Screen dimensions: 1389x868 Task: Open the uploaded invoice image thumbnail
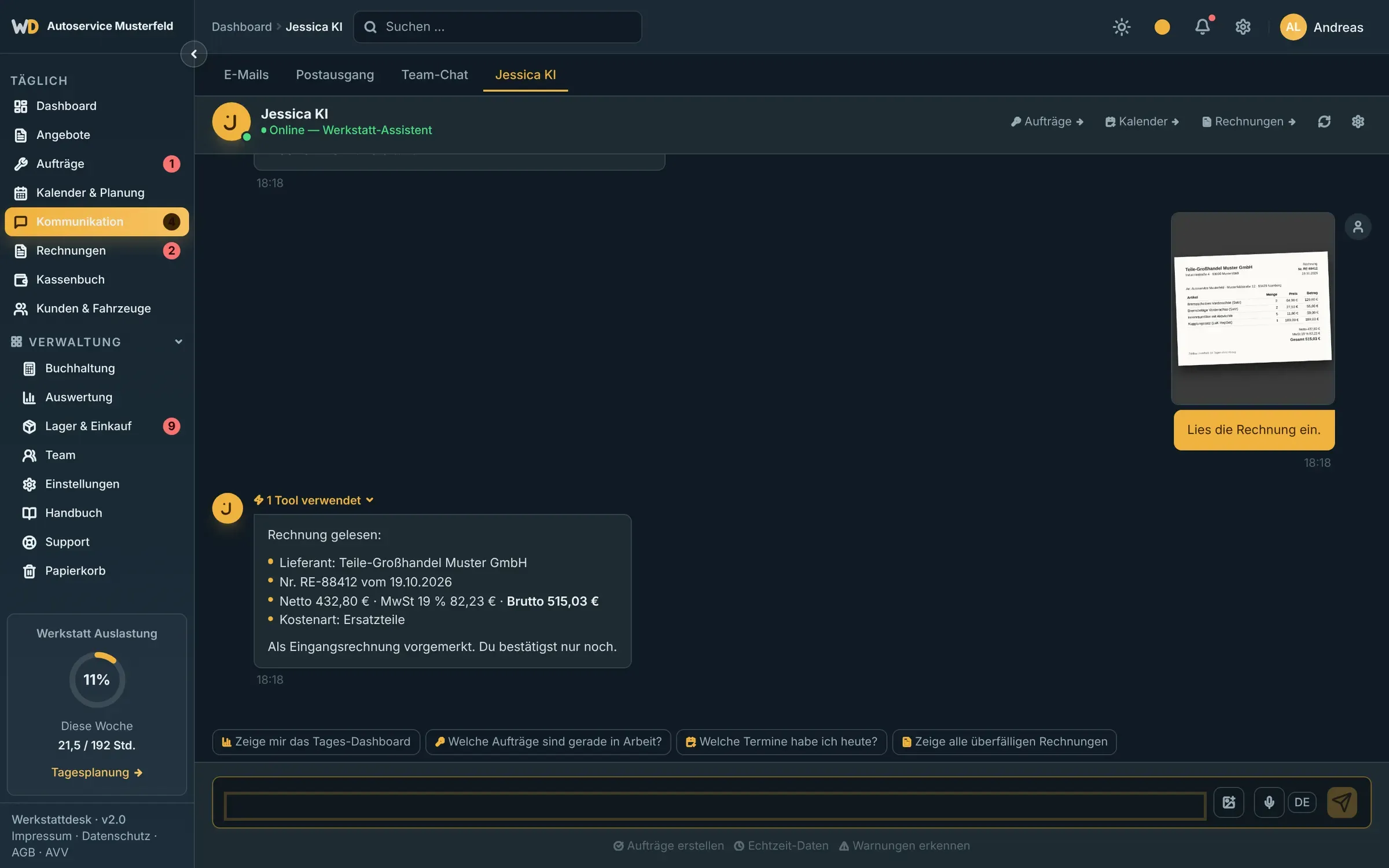click(1252, 308)
